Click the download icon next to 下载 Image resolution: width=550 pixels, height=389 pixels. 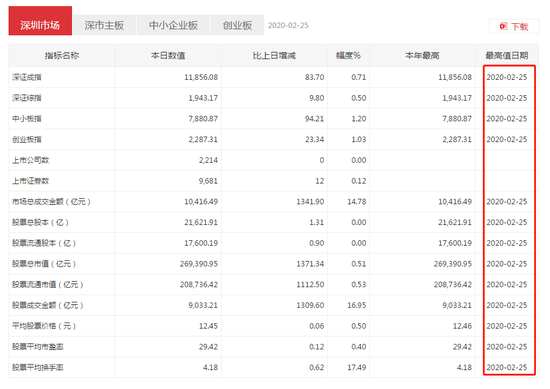coord(503,26)
